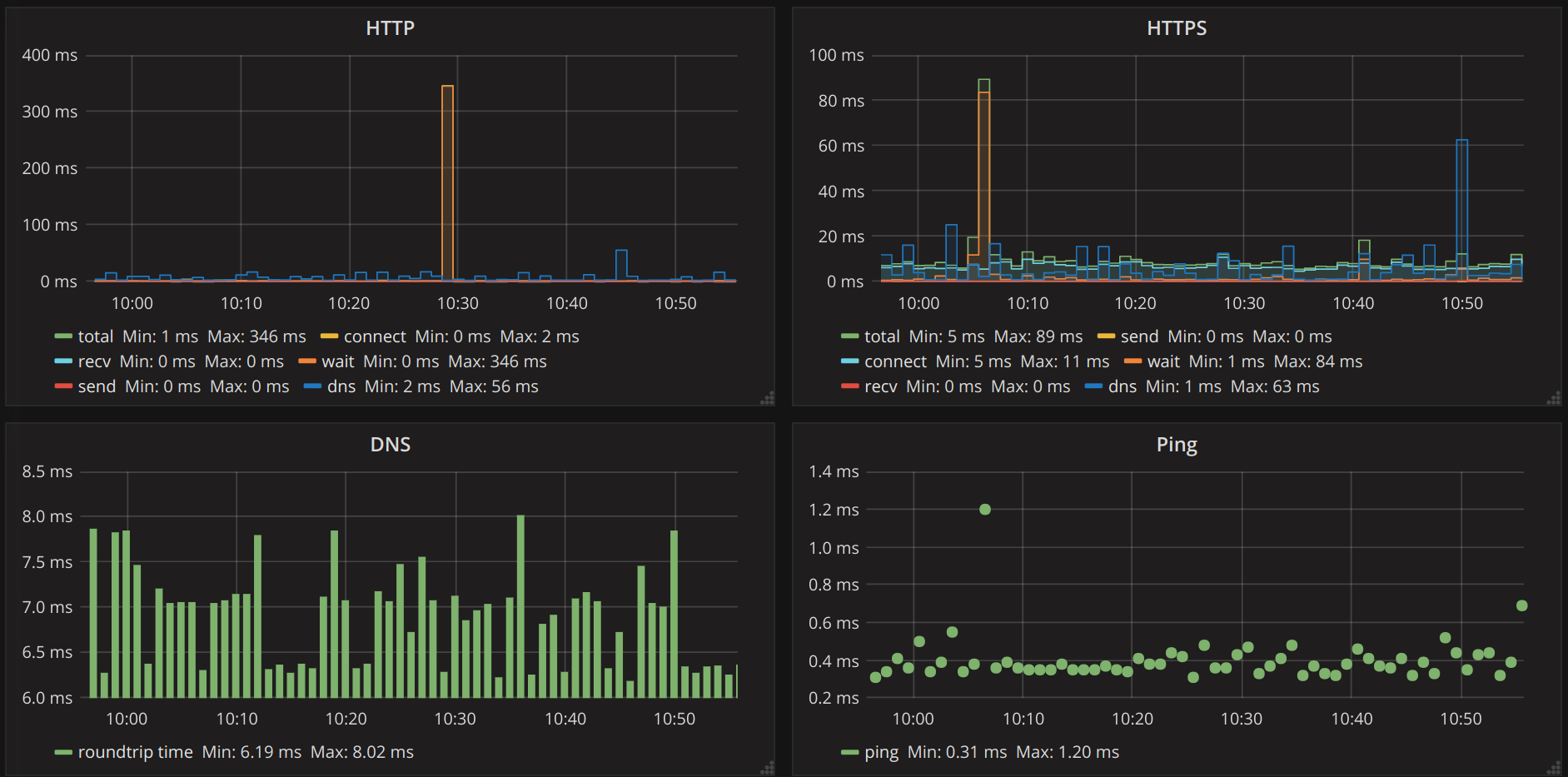
Task: Click the '100 ms' top axis label in HTTPS
Action: (836, 55)
